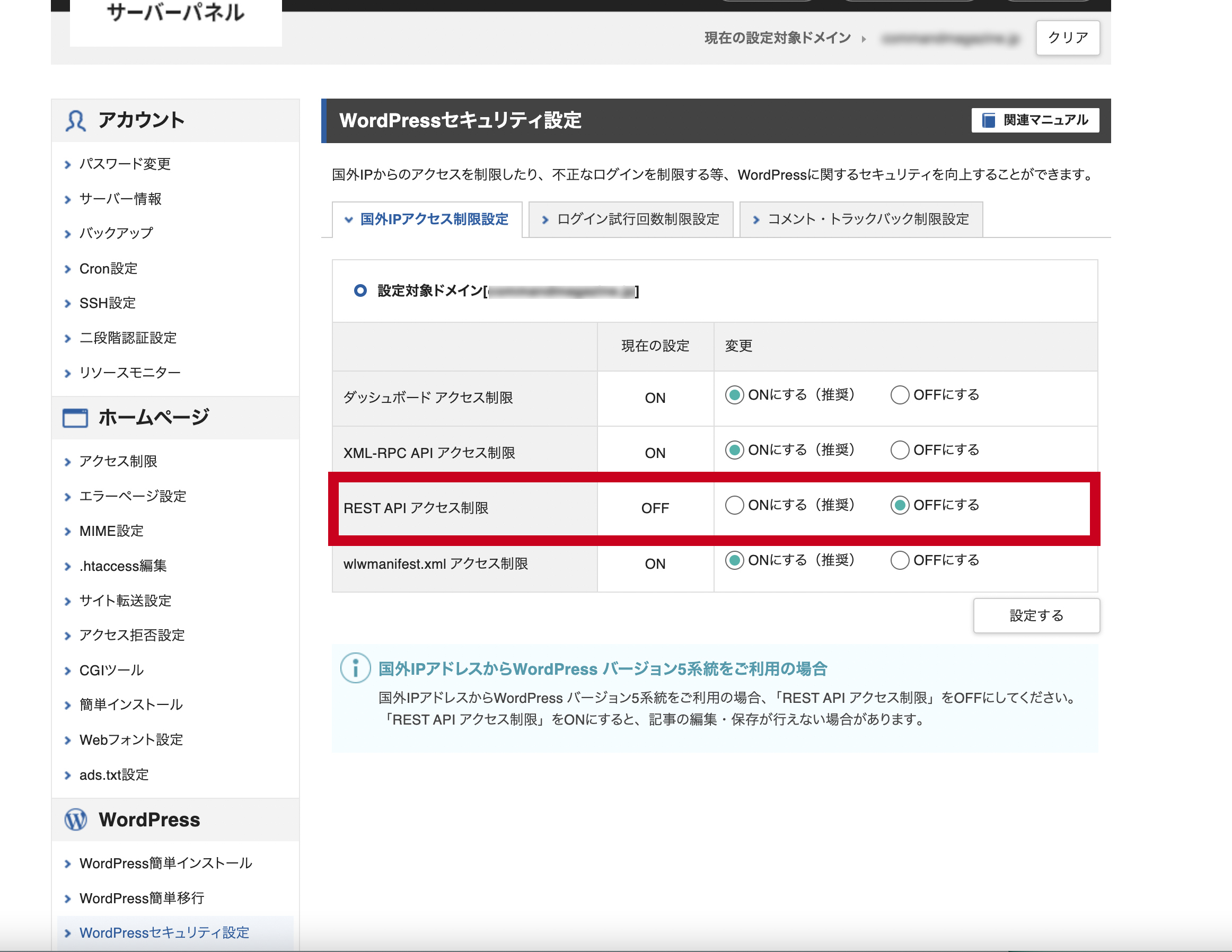Screen dimensions: 1232x952
Task: Click chevron on ログイン試行回数制限設定 tab
Action: coord(545,219)
